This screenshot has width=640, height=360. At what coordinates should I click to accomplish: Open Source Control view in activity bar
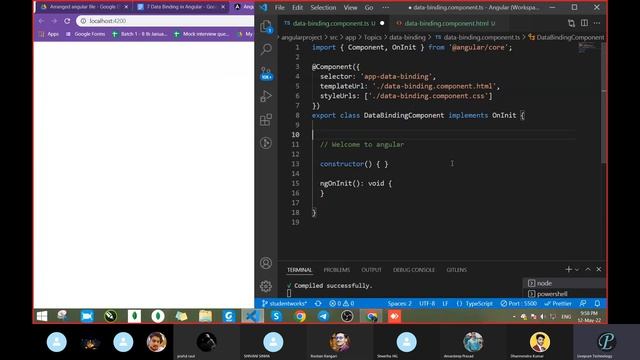[266, 73]
